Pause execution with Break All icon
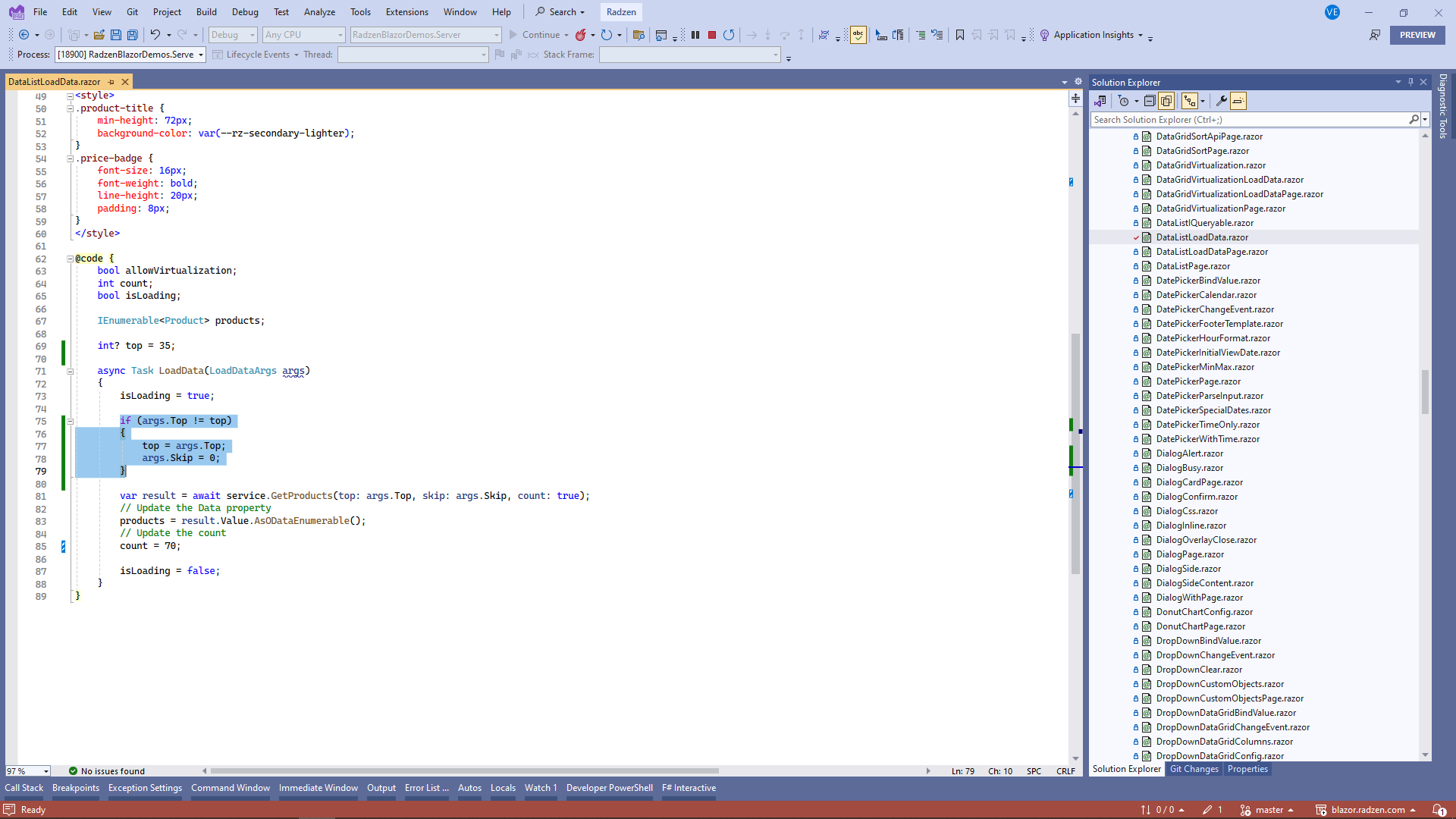Image resolution: width=1456 pixels, height=819 pixels. [x=695, y=35]
